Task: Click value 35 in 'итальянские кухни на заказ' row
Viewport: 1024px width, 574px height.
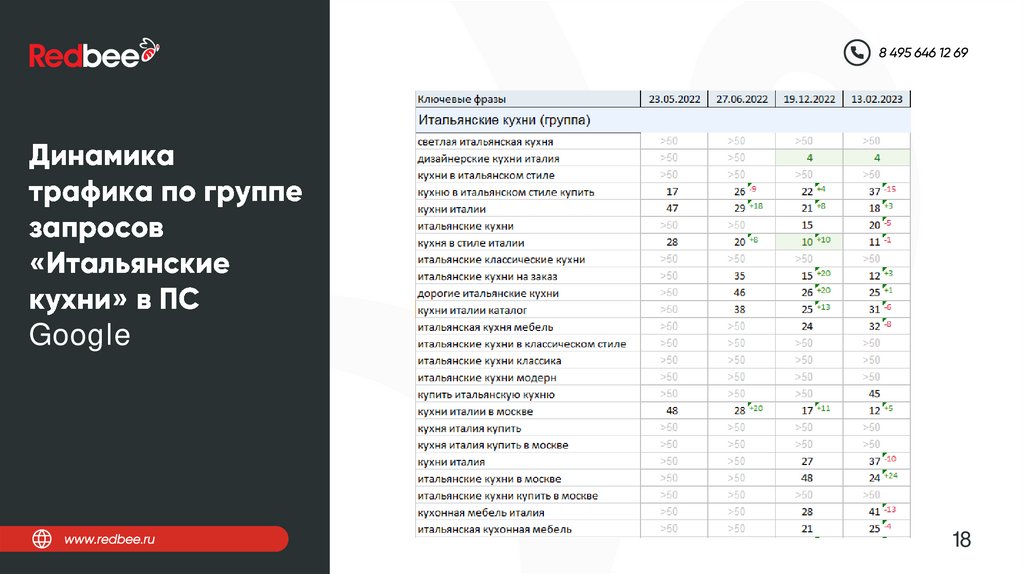Action: (x=739, y=276)
